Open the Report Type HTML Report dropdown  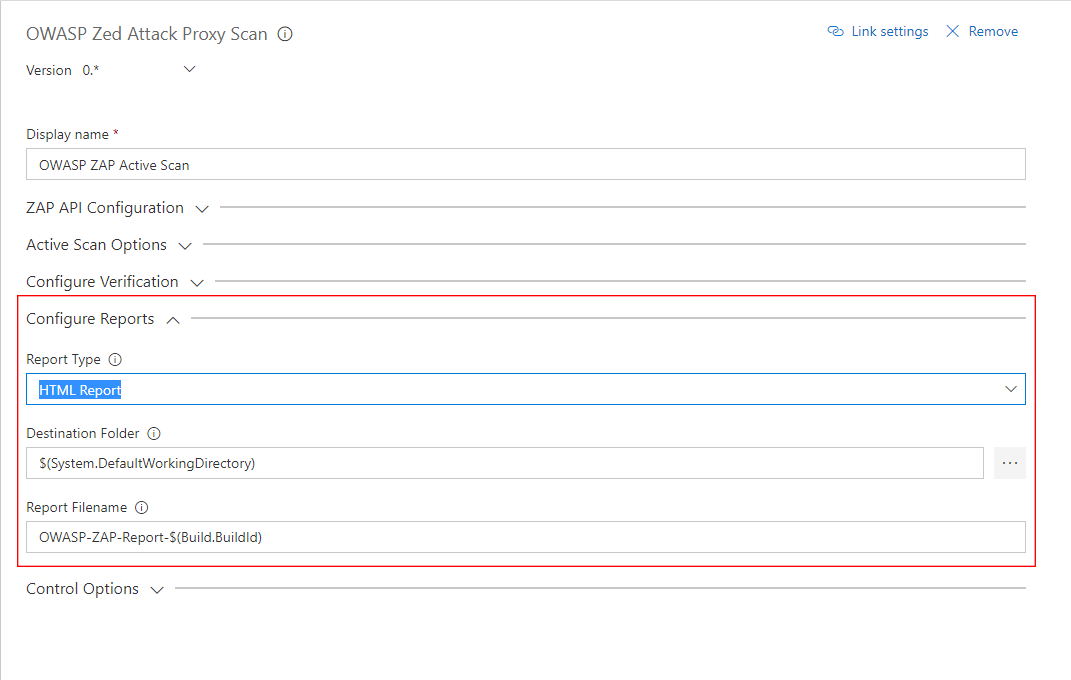[x=525, y=389]
